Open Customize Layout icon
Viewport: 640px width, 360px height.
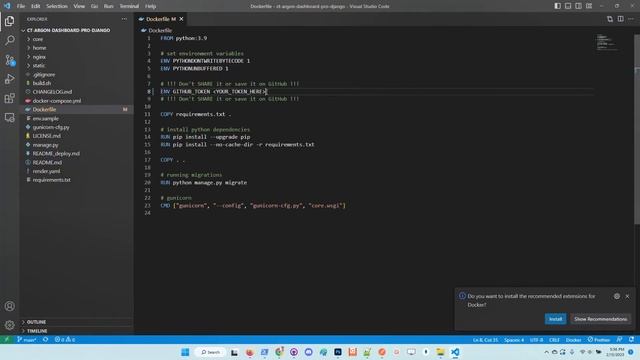589,6
